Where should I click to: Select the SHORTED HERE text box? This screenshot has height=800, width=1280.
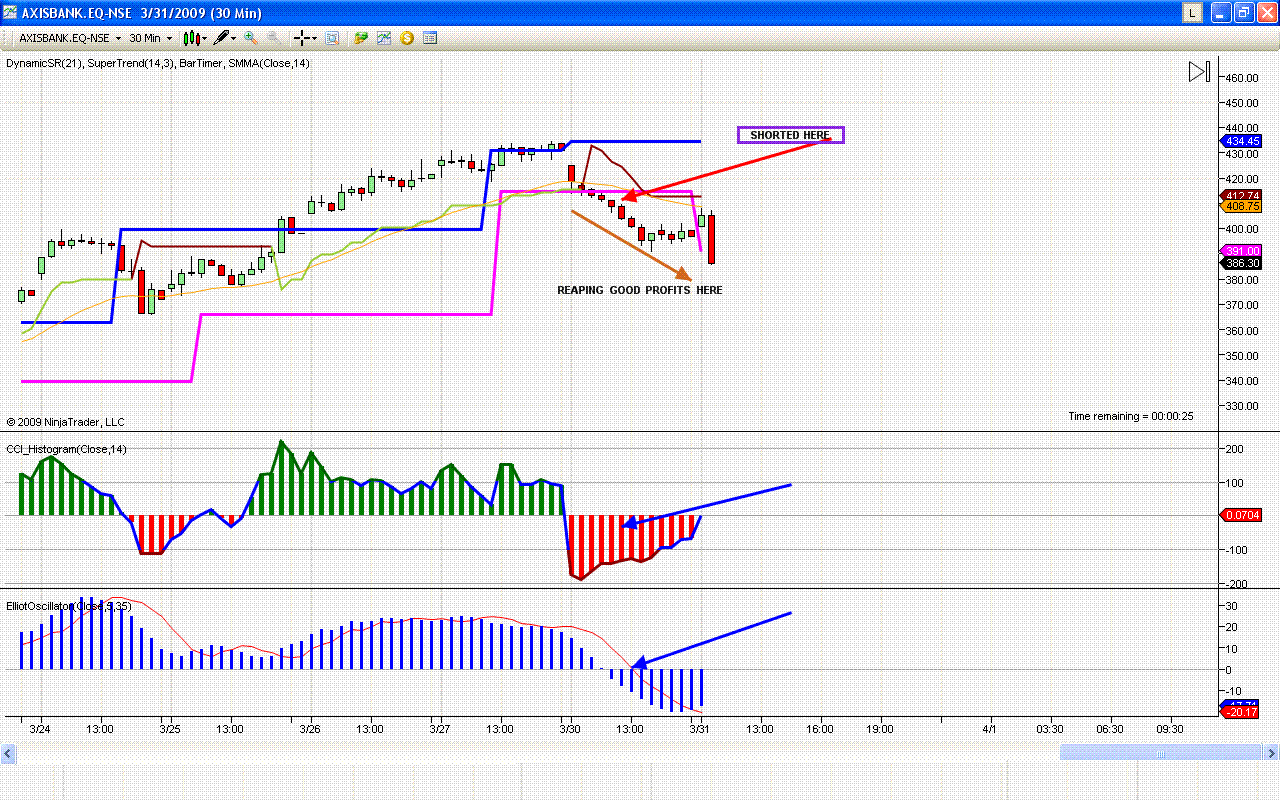click(x=790, y=135)
